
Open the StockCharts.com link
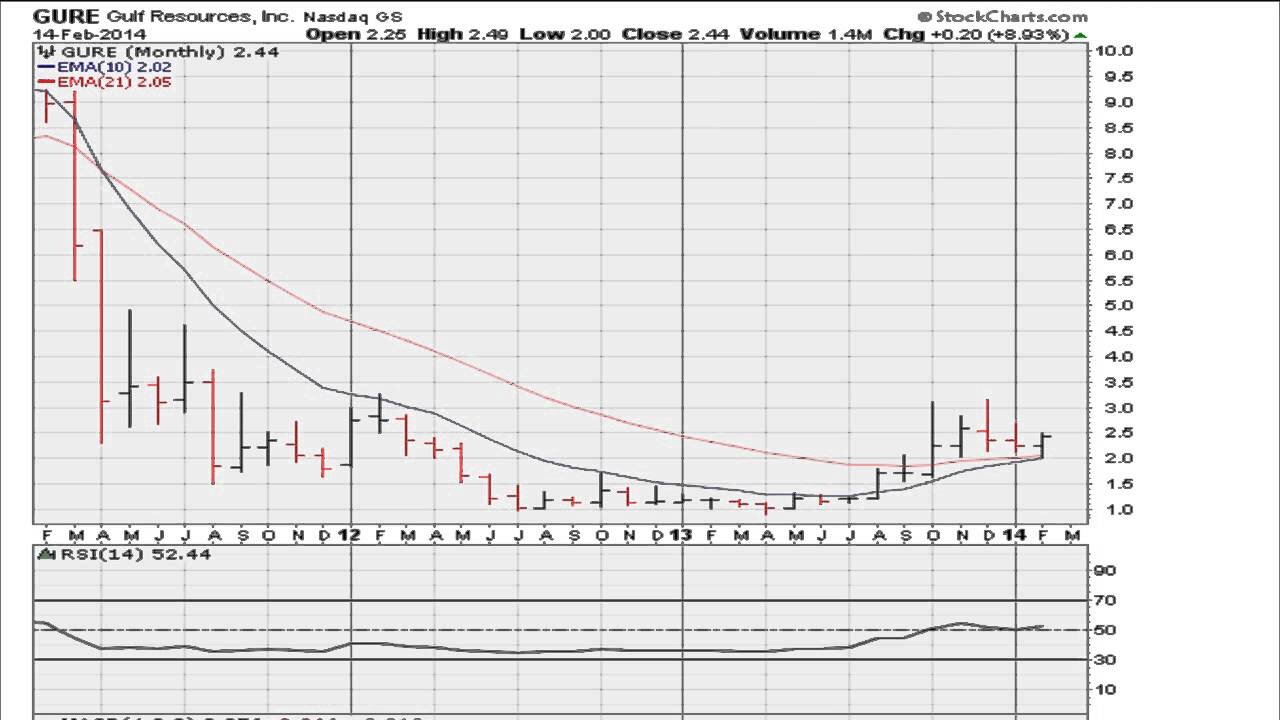pos(1010,17)
